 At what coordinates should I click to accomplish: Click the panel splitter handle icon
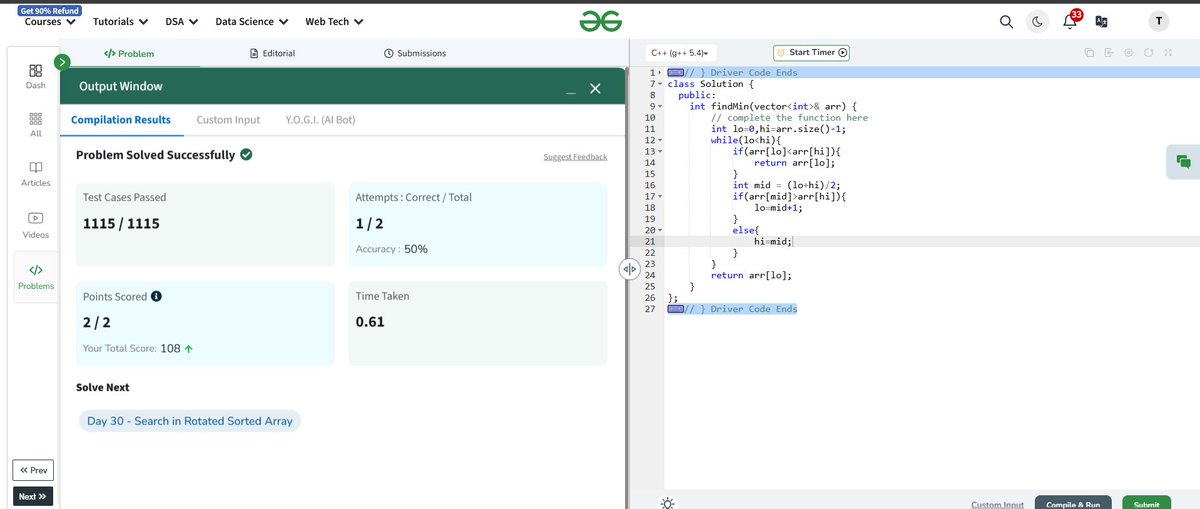pos(629,269)
